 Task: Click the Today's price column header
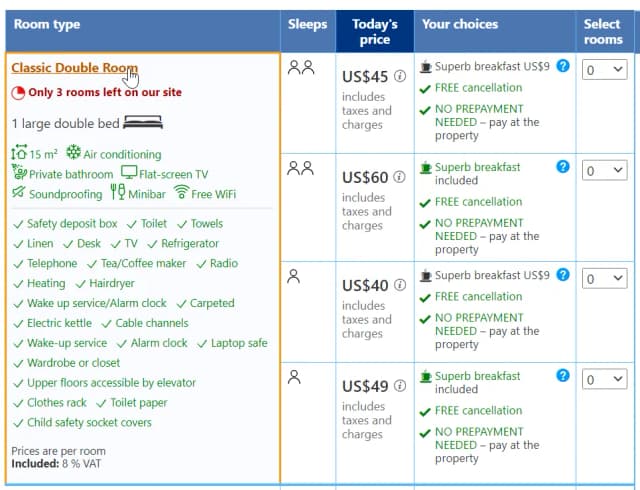click(x=375, y=31)
